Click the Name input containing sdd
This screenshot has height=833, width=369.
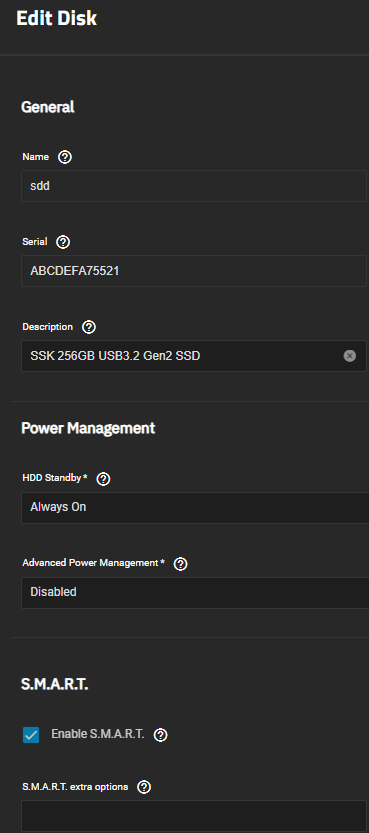tap(194, 186)
